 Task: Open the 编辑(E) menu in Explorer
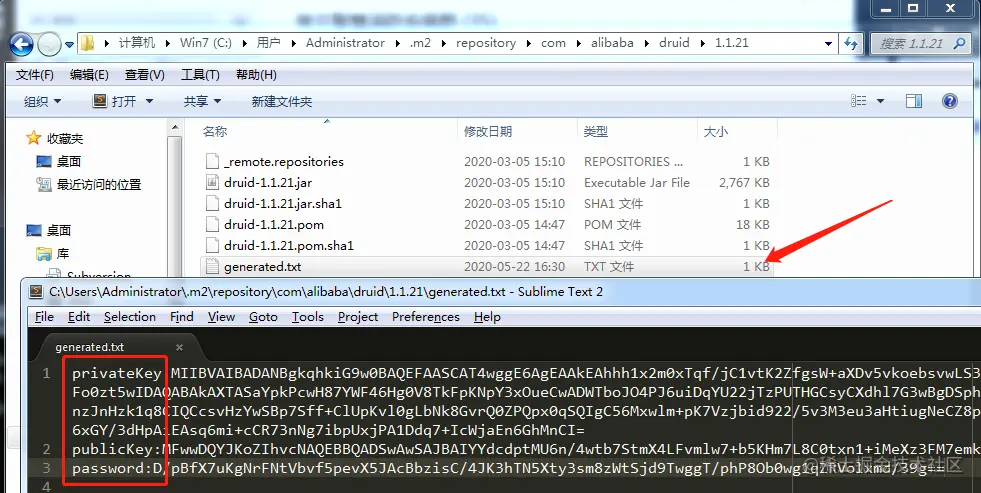(x=89, y=74)
